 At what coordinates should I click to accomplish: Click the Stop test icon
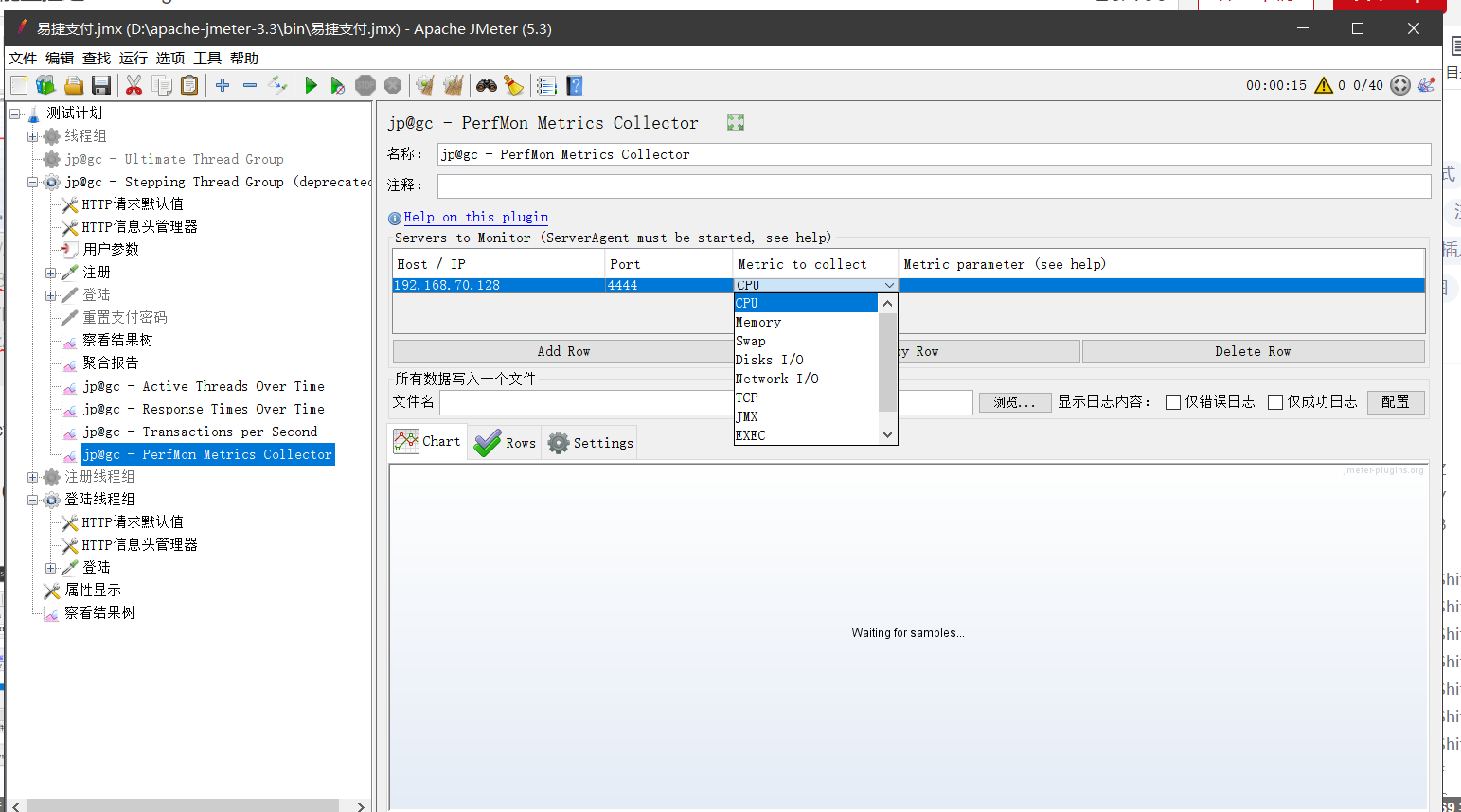click(365, 85)
